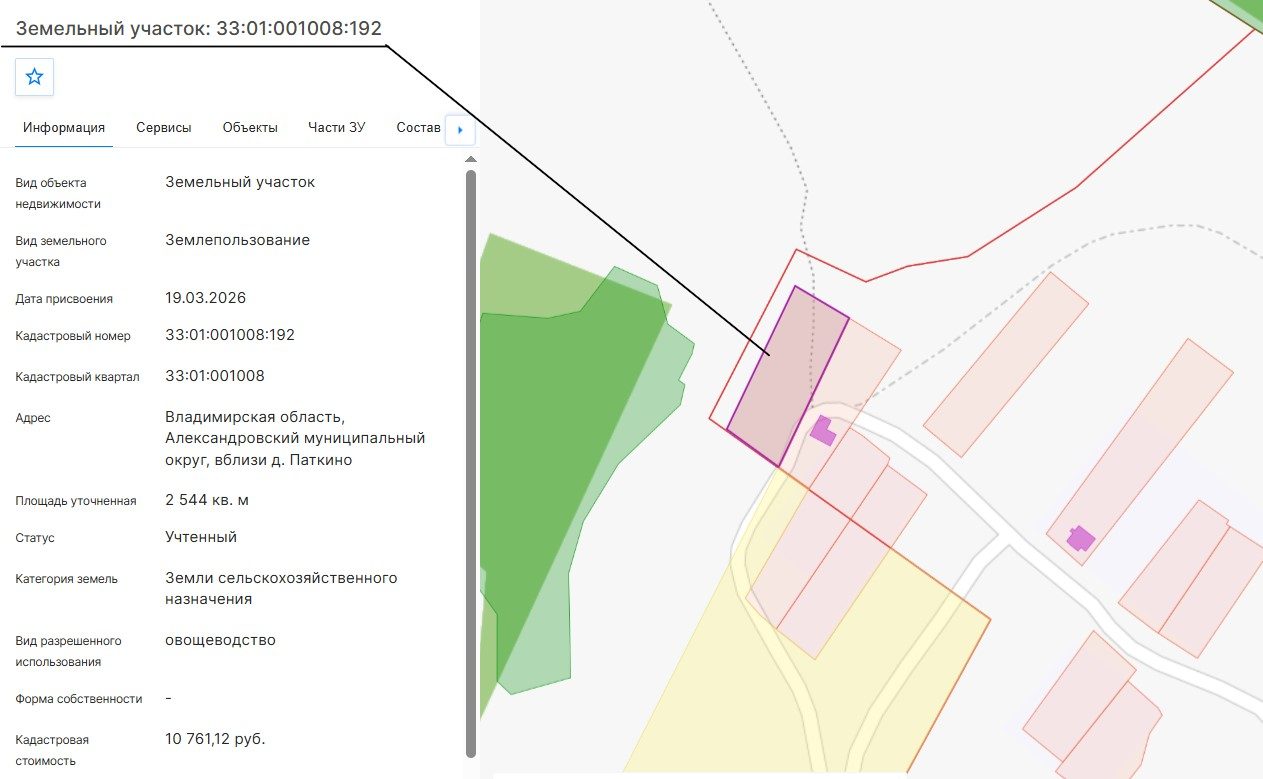The width and height of the screenshot is (1263, 779).
Task: Select the purple highlighted parcel on the map
Action: pos(788,377)
